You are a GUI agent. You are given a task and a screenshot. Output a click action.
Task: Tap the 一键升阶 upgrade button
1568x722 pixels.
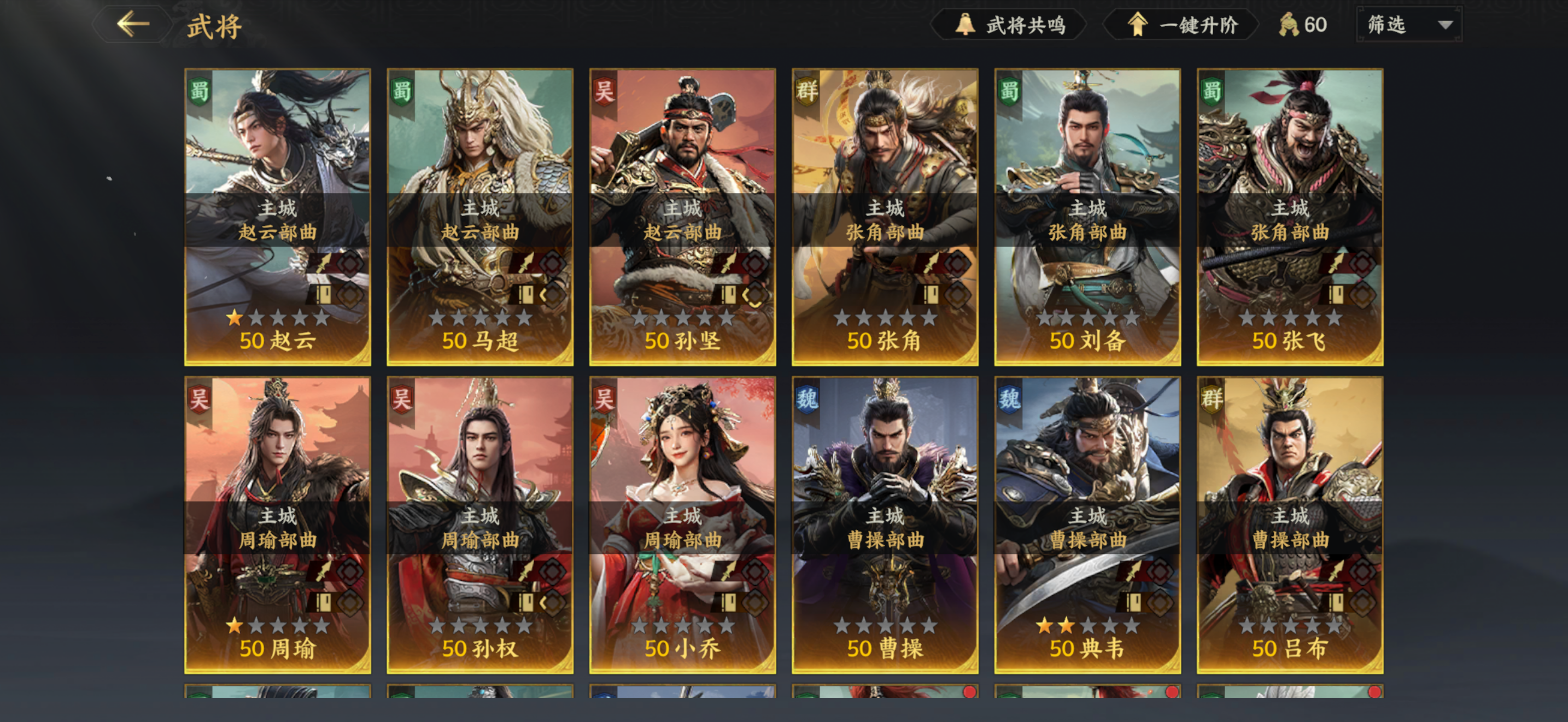[x=1181, y=25]
